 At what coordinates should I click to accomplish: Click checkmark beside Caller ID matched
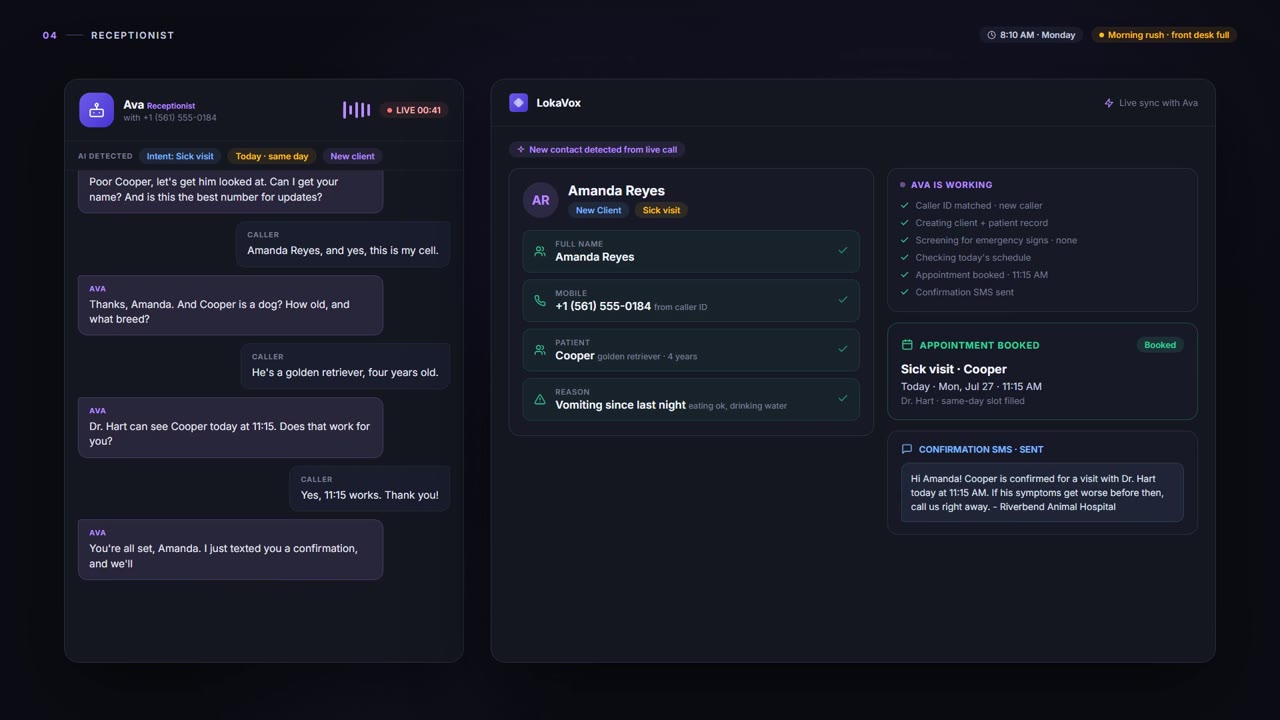tap(905, 206)
